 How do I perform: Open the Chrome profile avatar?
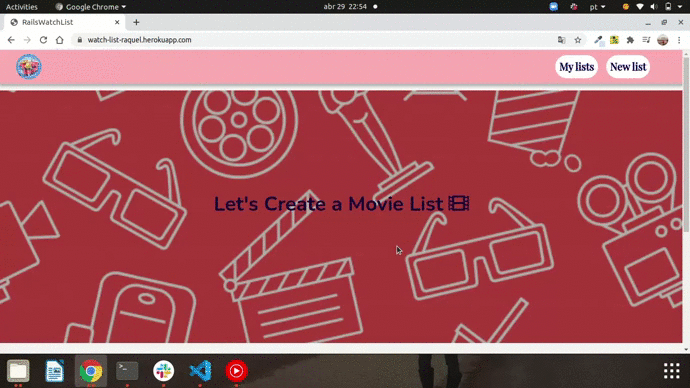(x=663, y=40)
